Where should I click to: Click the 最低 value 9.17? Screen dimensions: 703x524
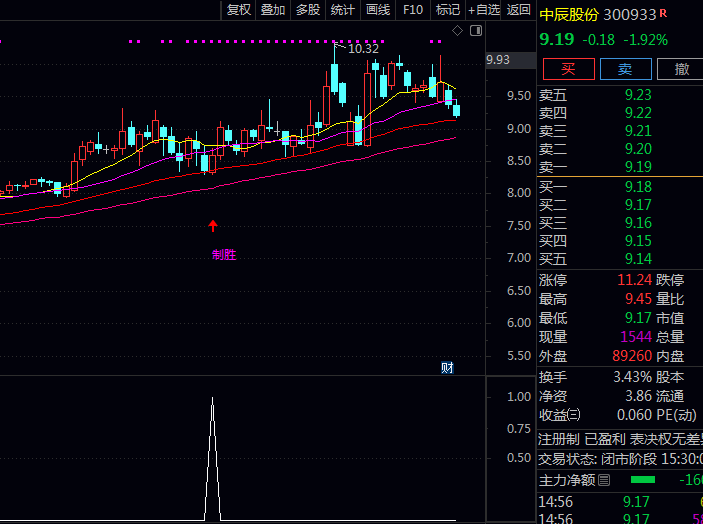pyautogui.click(x=638, y=318)
